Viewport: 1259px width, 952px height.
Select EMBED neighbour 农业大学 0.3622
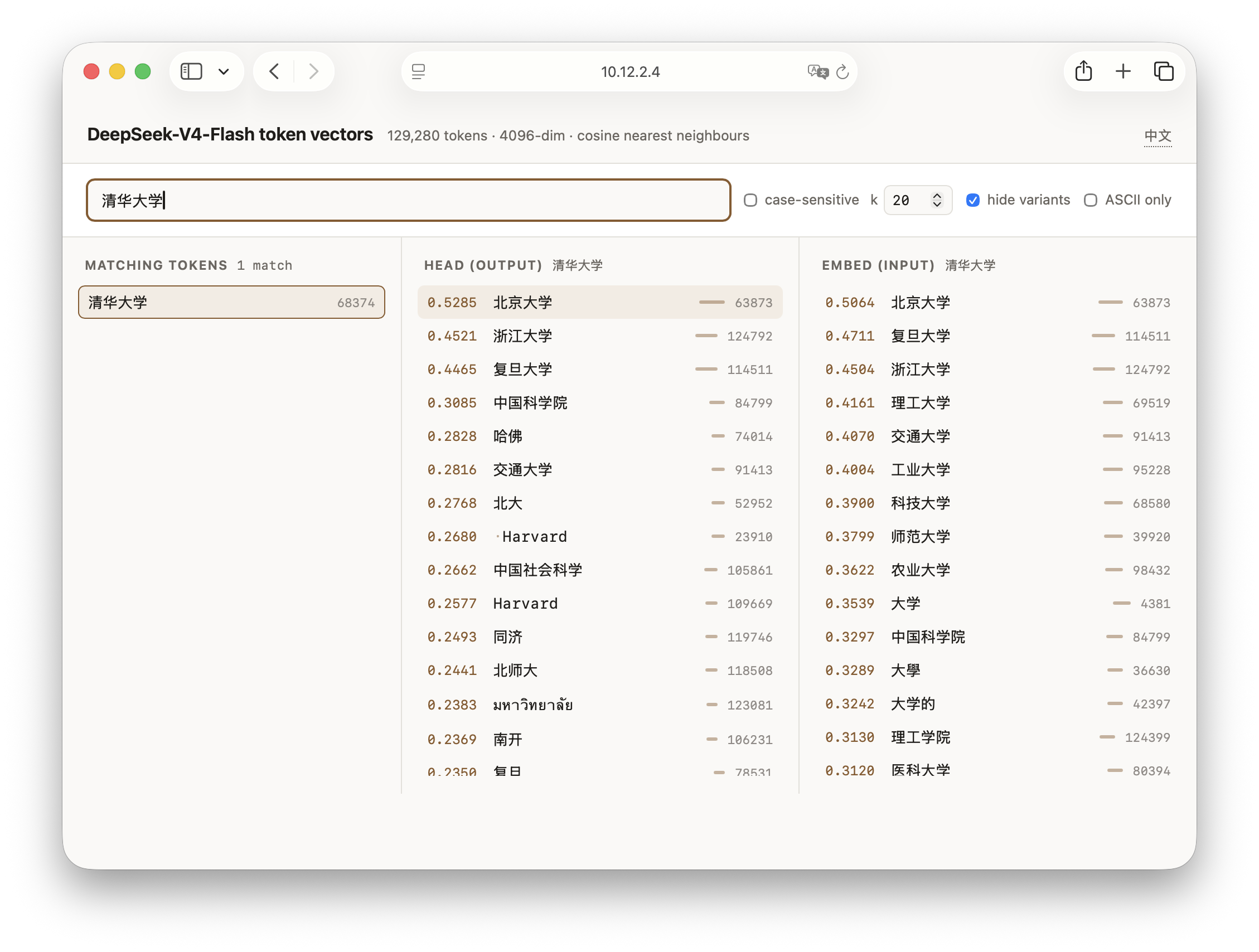tap(997, 570)
